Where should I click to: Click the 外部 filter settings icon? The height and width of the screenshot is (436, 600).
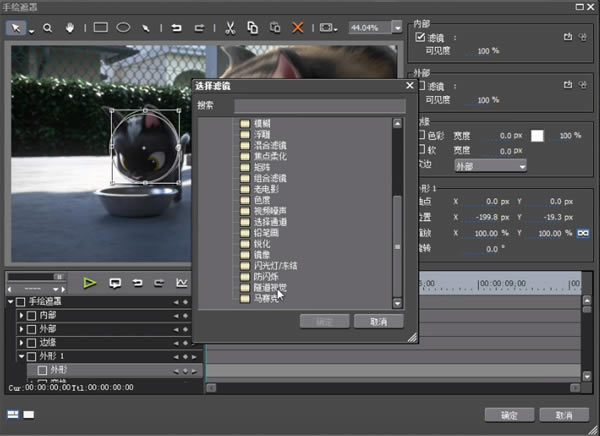582,85
